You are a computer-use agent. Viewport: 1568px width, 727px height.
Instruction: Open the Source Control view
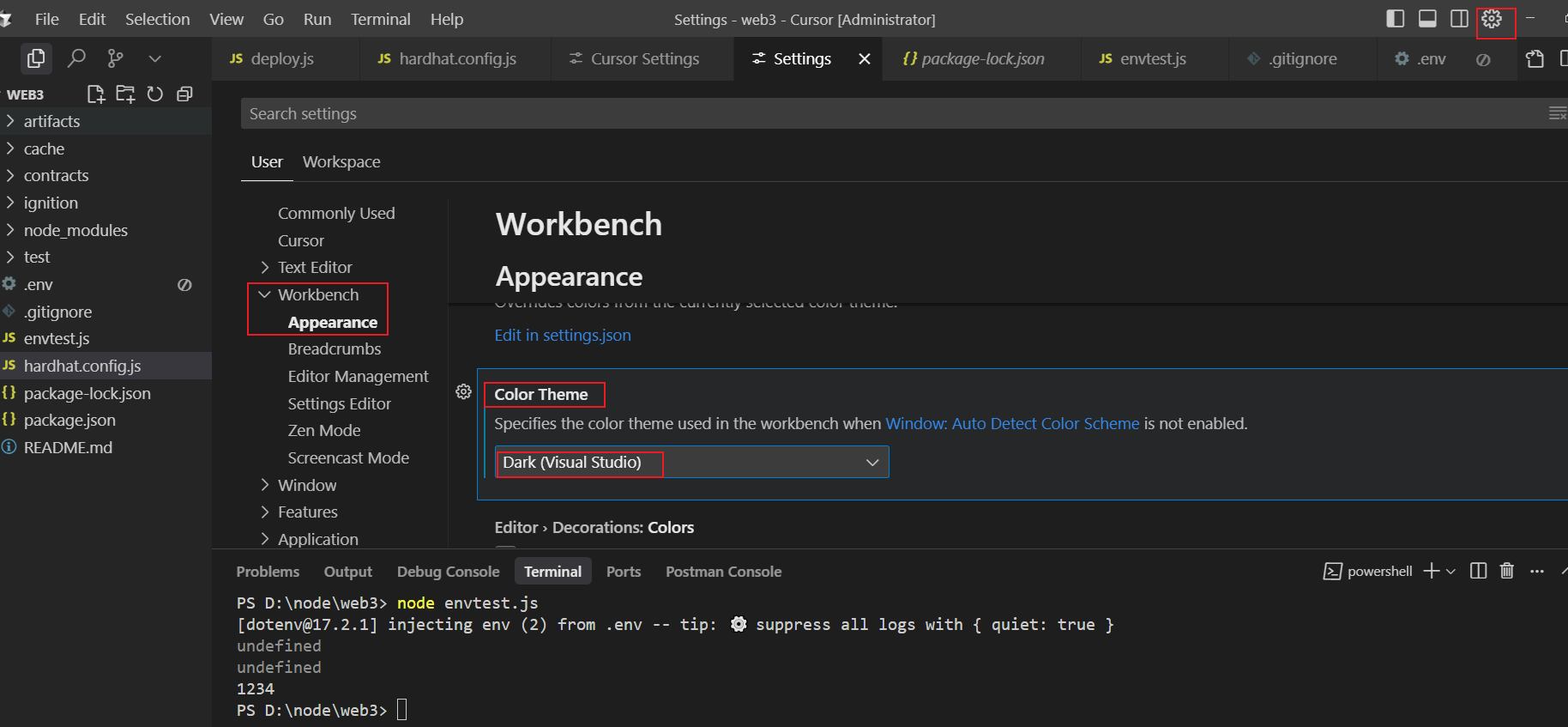(115, 58)
